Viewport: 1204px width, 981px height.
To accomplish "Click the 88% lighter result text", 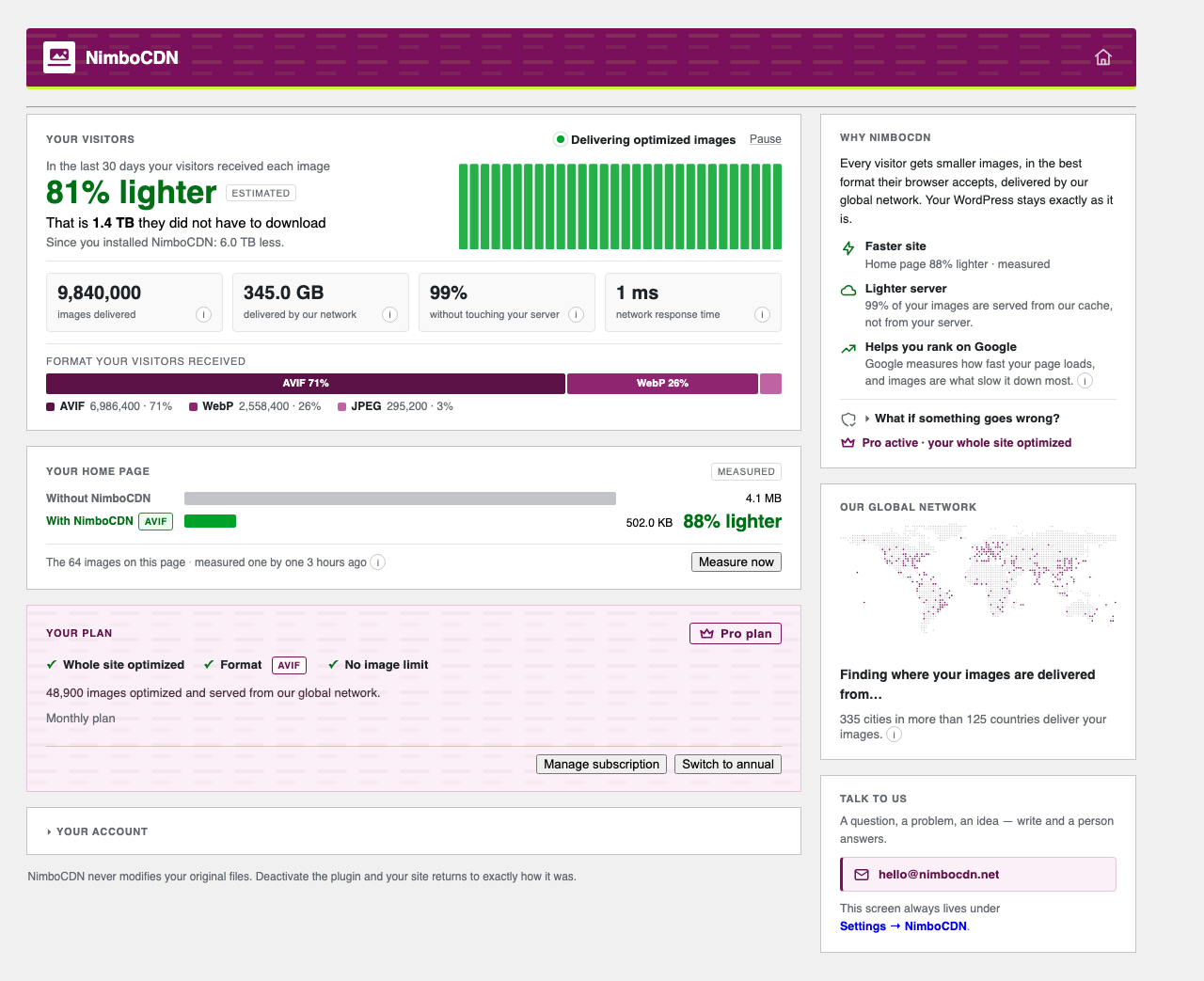I will click(732, 521).
